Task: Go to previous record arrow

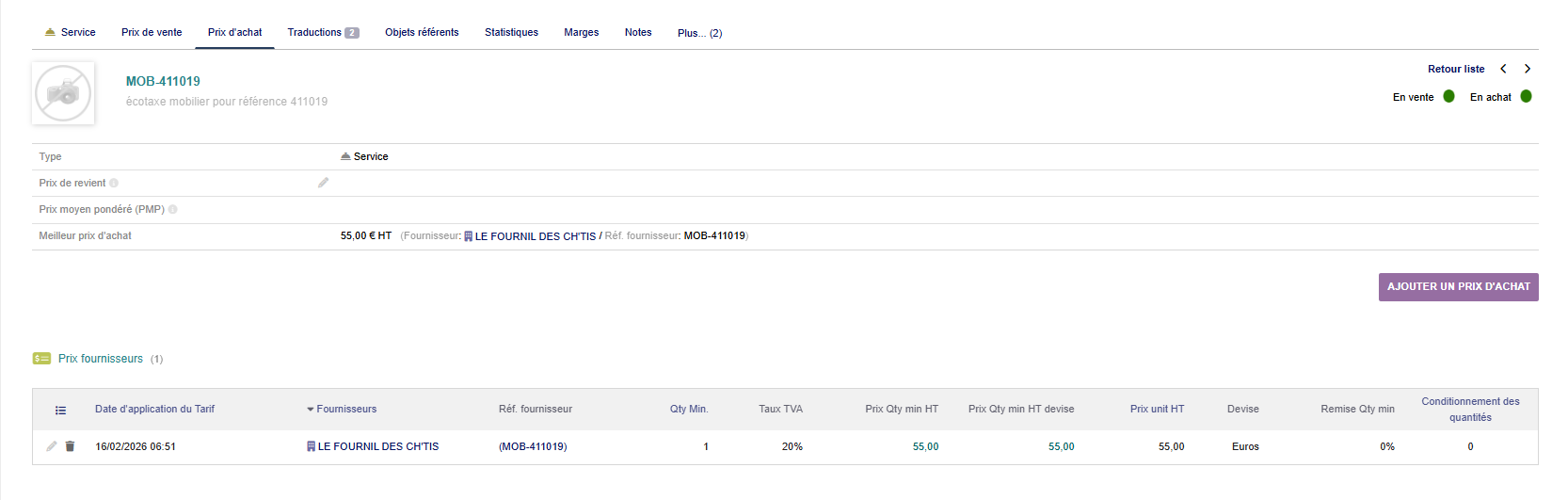Action: [1503, 69]
